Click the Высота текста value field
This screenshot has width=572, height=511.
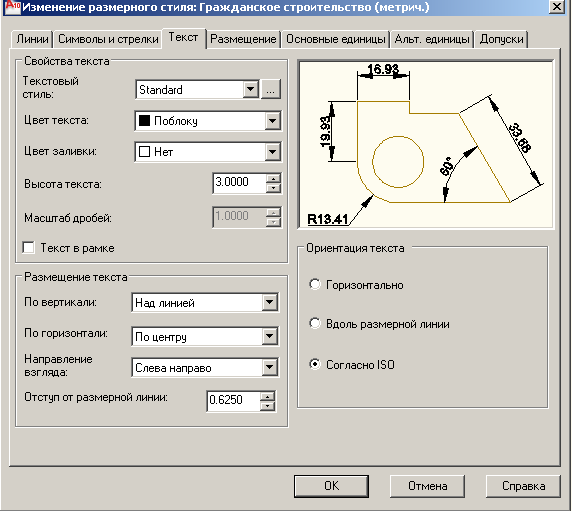click(x=239, y=182)
